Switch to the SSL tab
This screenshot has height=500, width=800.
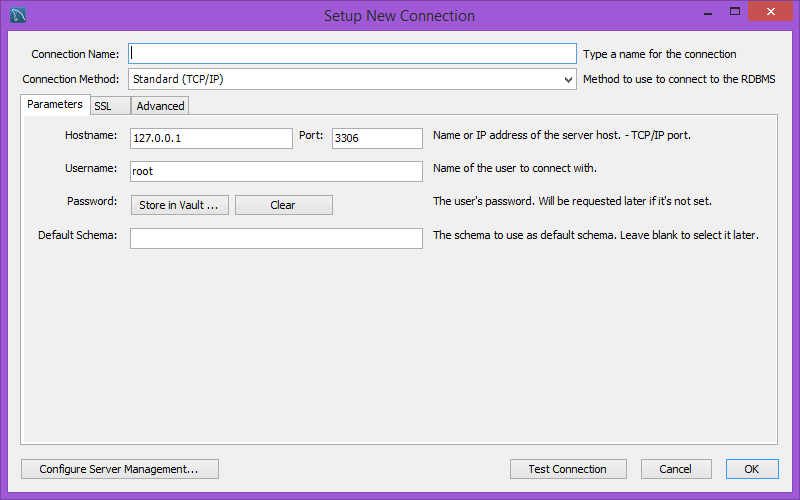[110, 106]
